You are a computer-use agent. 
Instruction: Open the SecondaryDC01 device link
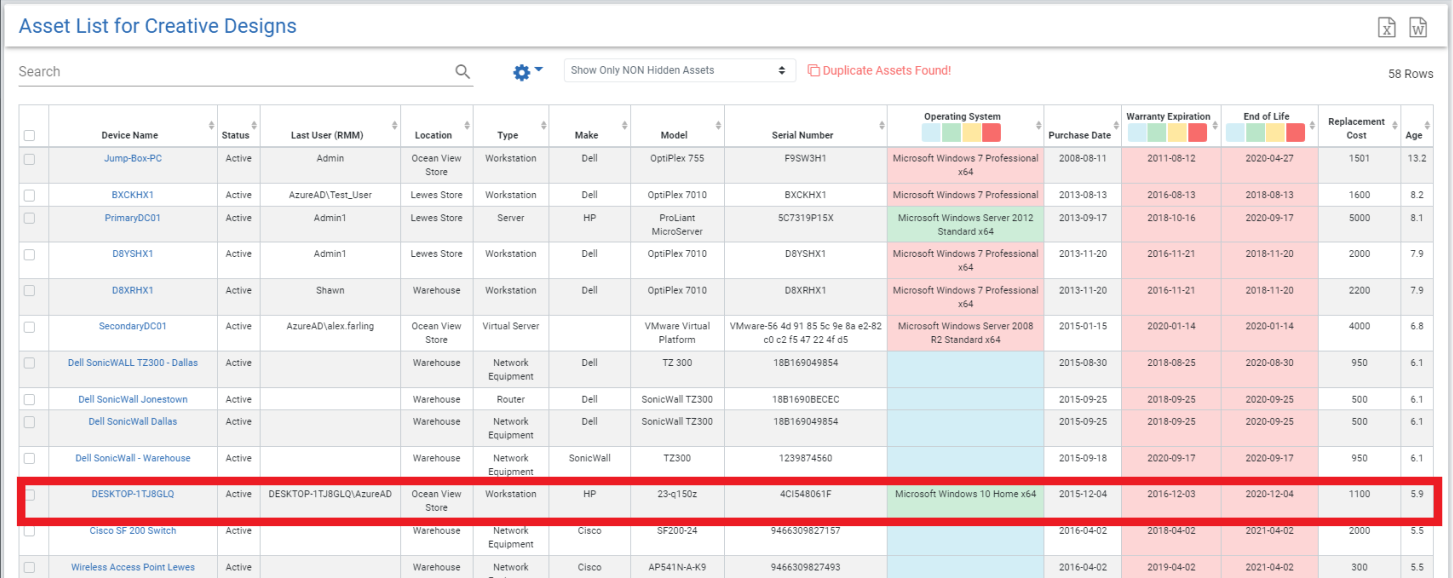(133, 326)
